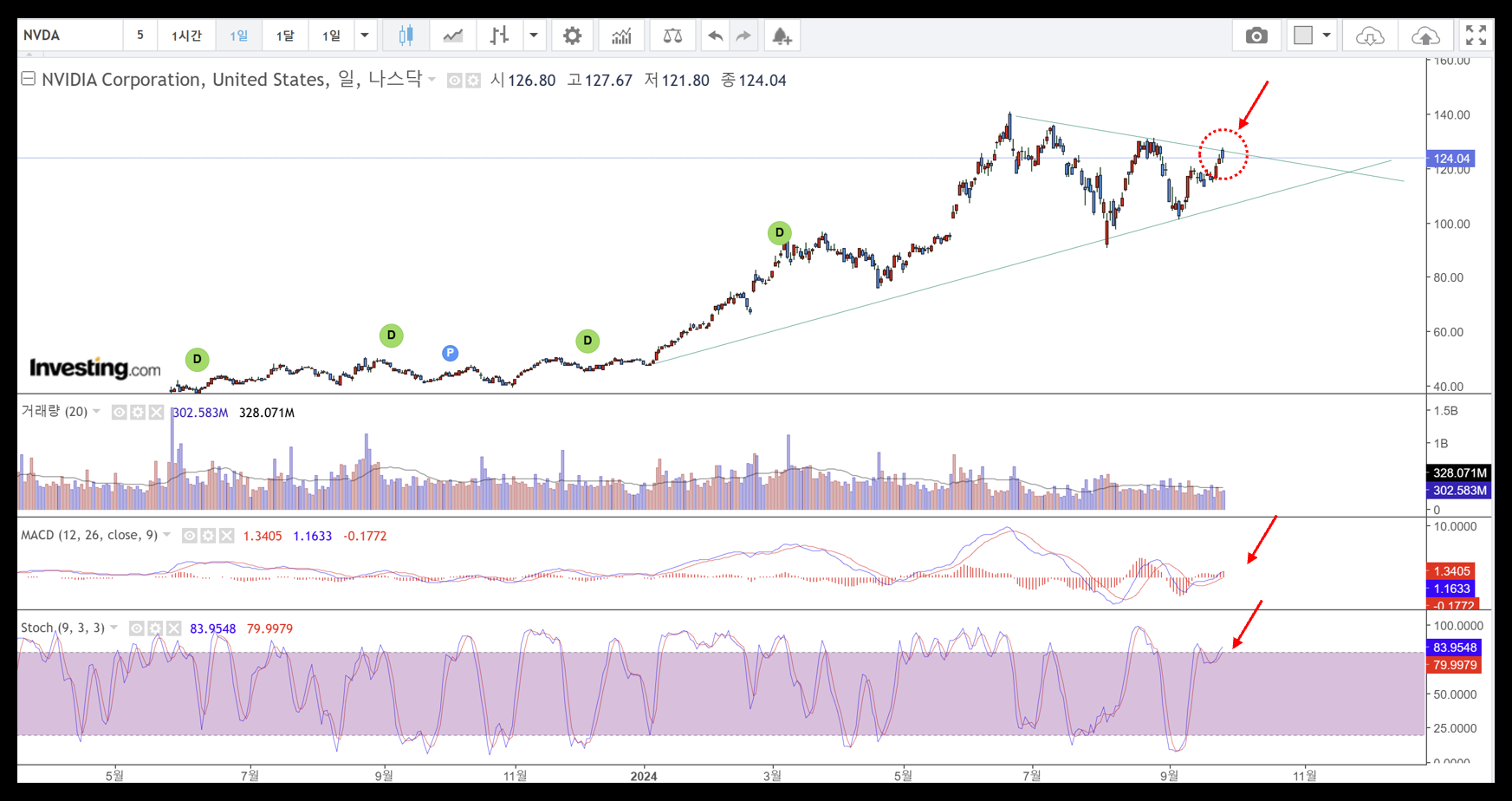Viewport: 1512px width, 801px height.
Task: Click the 140.00 price axis label
Action: point(1451,114)
